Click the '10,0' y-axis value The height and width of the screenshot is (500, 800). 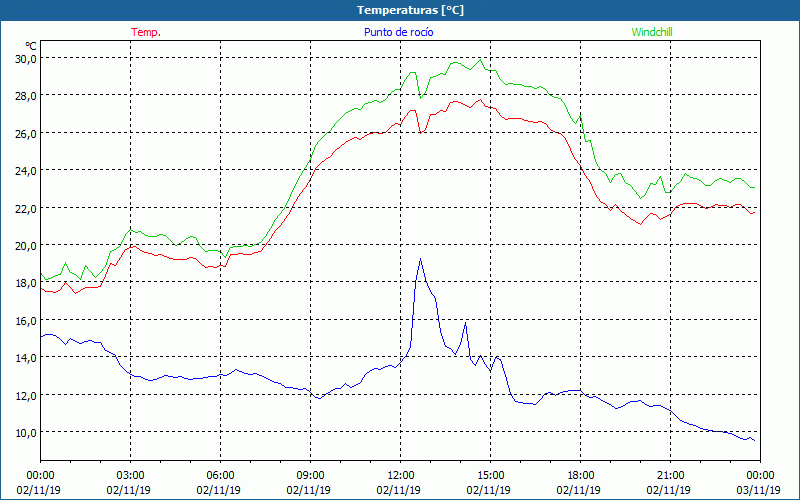26,433
